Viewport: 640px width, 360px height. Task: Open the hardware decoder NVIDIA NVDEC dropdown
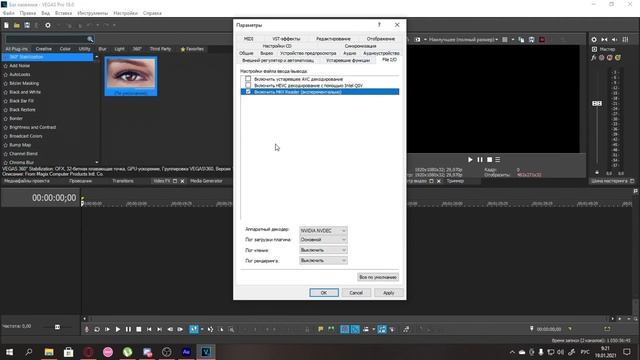323,231
